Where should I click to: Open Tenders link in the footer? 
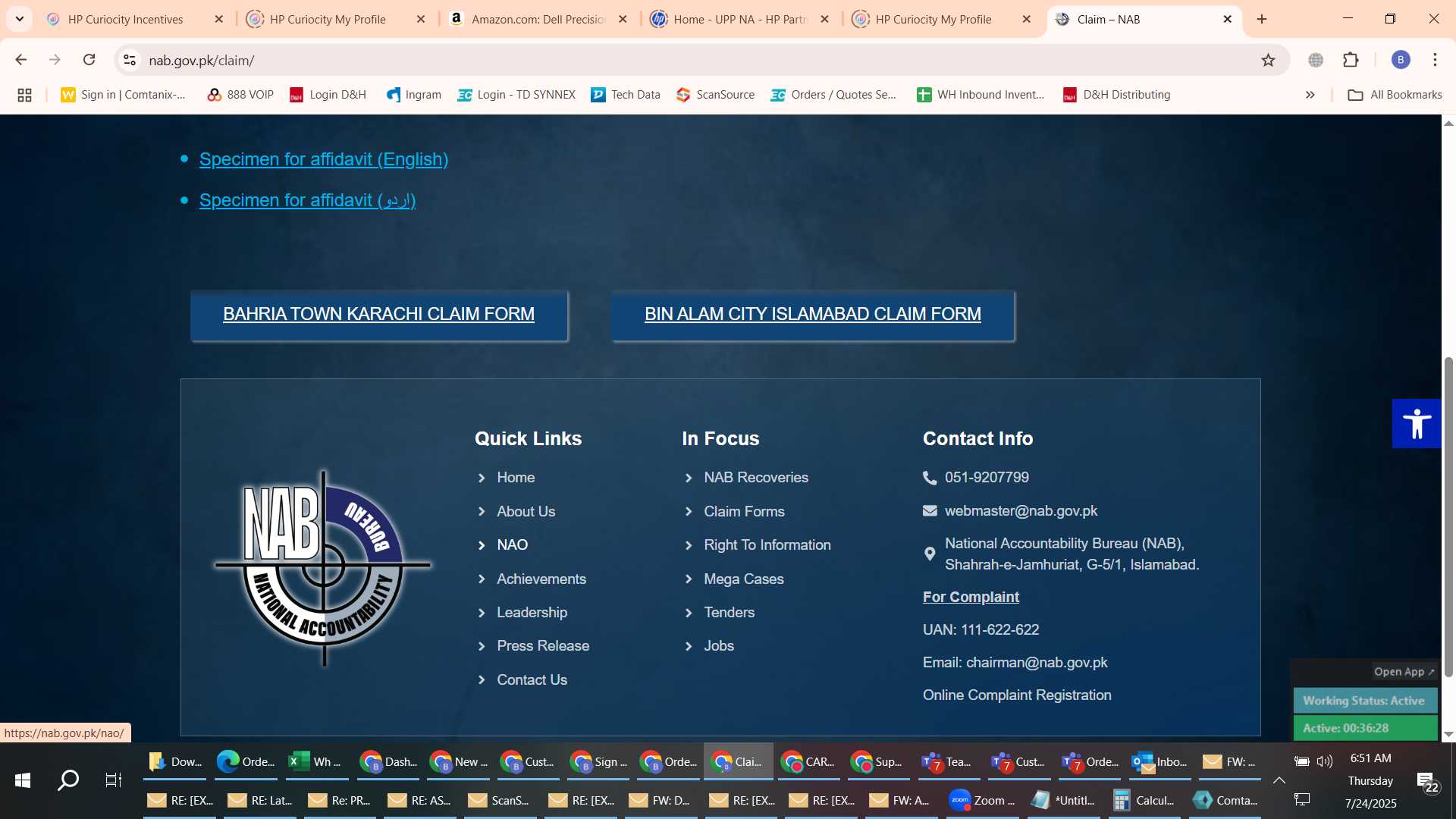[x=730, y=612]
